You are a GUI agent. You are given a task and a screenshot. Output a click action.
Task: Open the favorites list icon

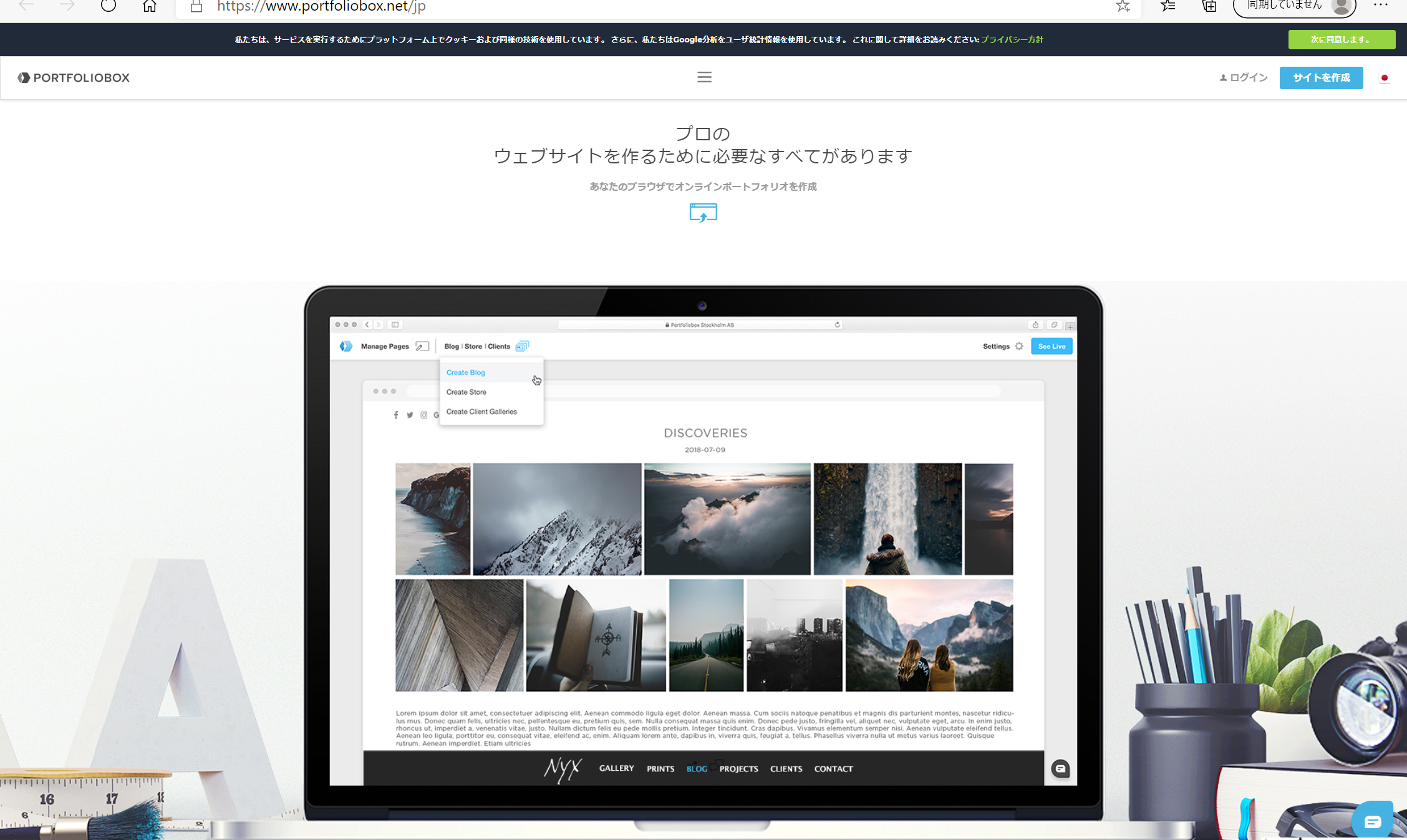click(1168, 6)
